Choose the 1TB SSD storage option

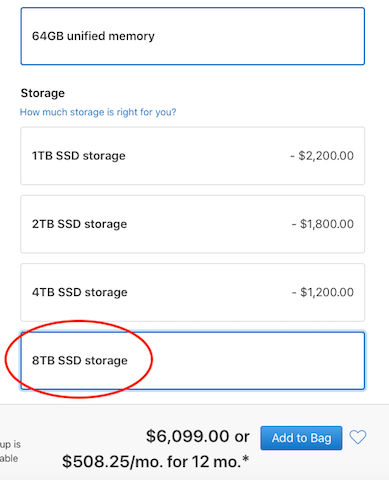click(x=193, y=156)
